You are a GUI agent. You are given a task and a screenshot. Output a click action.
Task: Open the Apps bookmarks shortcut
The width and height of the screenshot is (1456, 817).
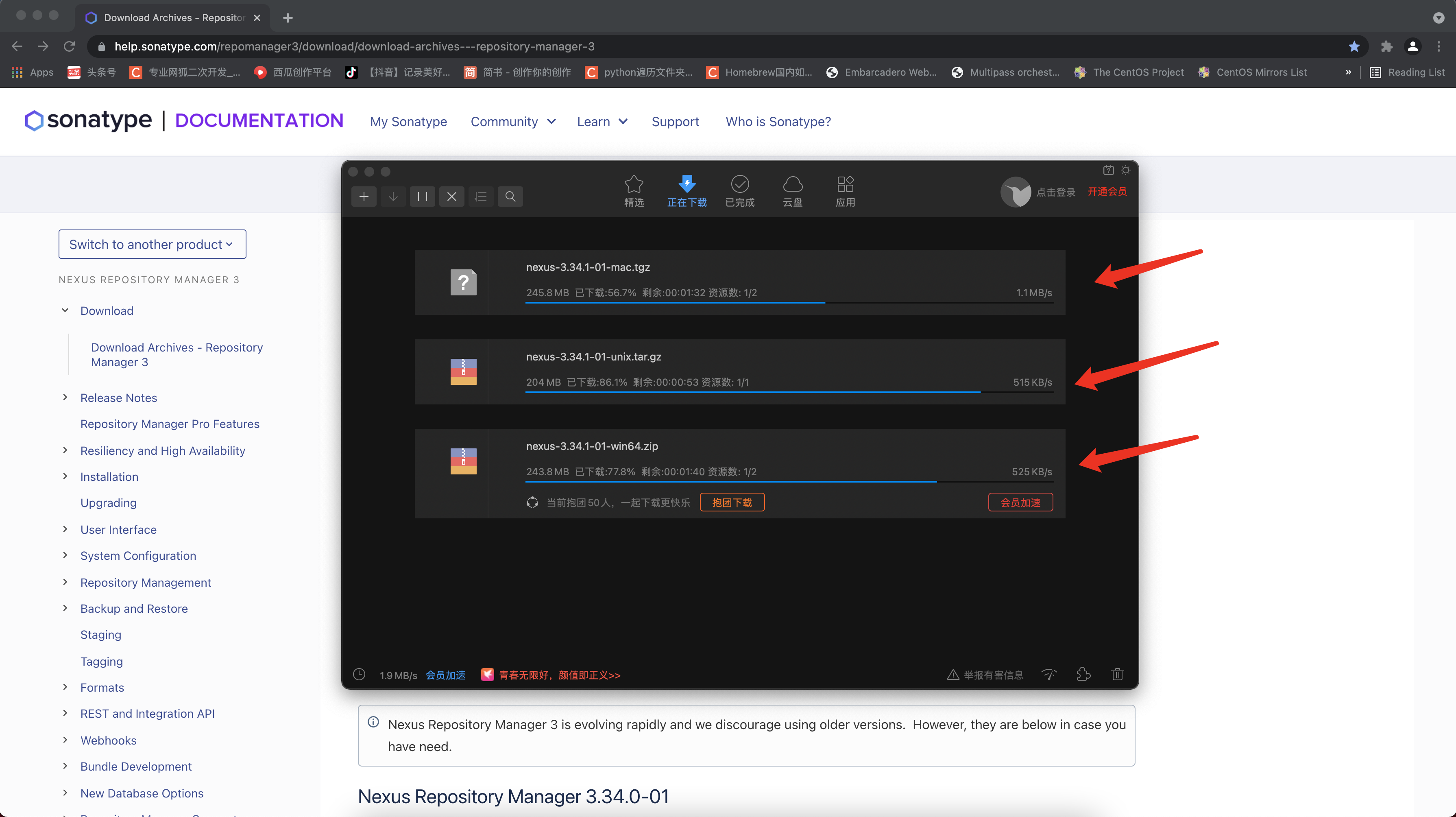(x=32, y=72)
